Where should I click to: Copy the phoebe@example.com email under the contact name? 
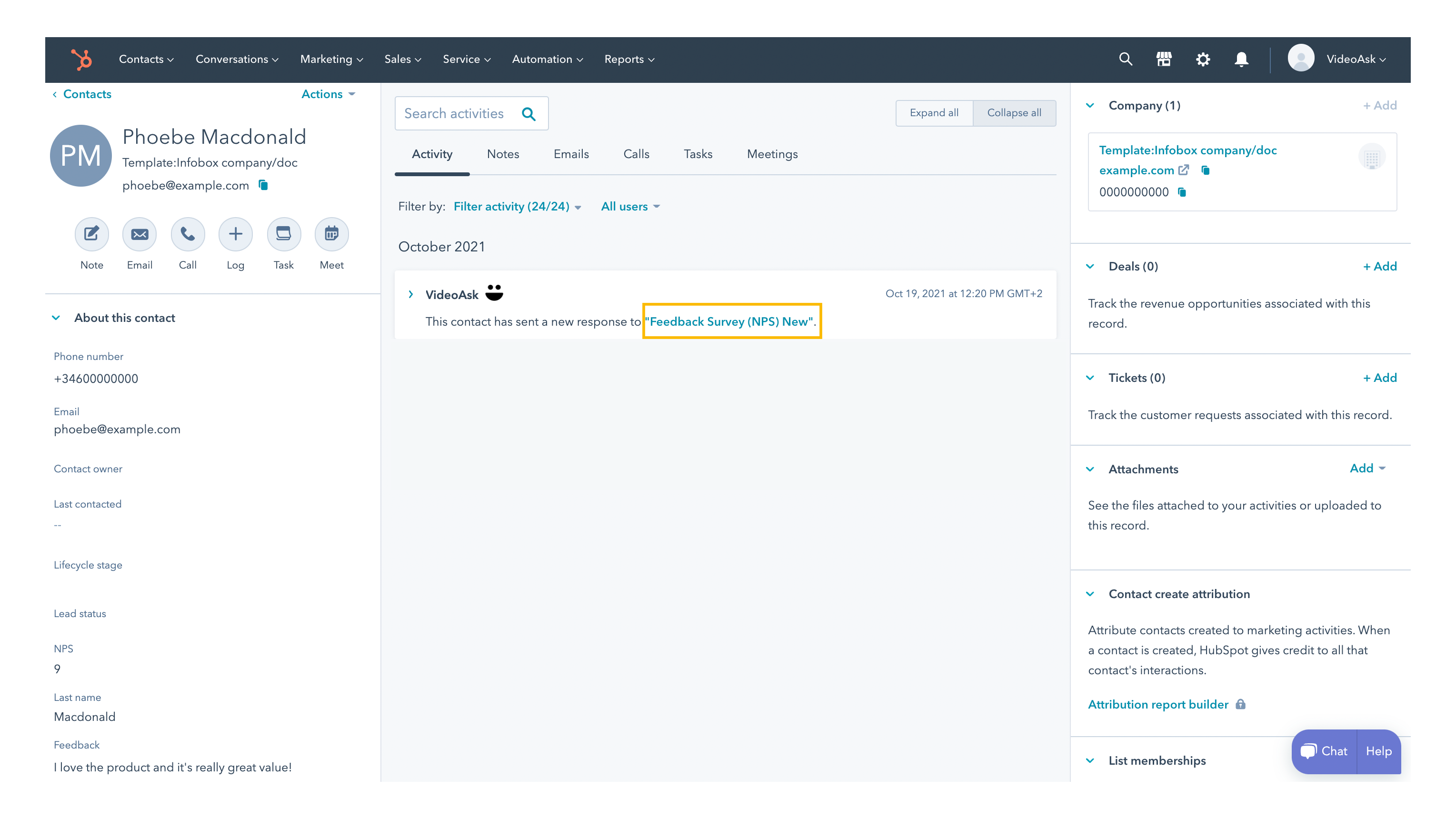pyautogui.click(x=263, y=185)
